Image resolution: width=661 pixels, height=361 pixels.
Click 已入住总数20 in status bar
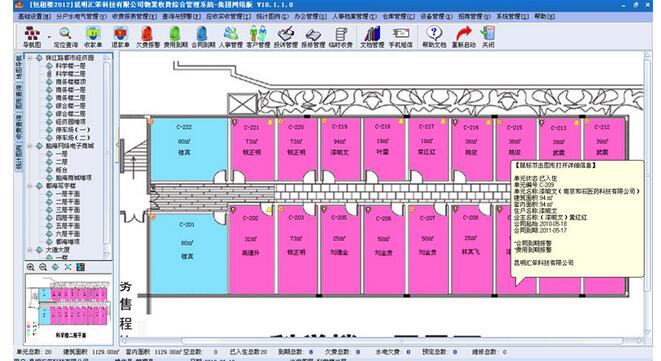248,352
